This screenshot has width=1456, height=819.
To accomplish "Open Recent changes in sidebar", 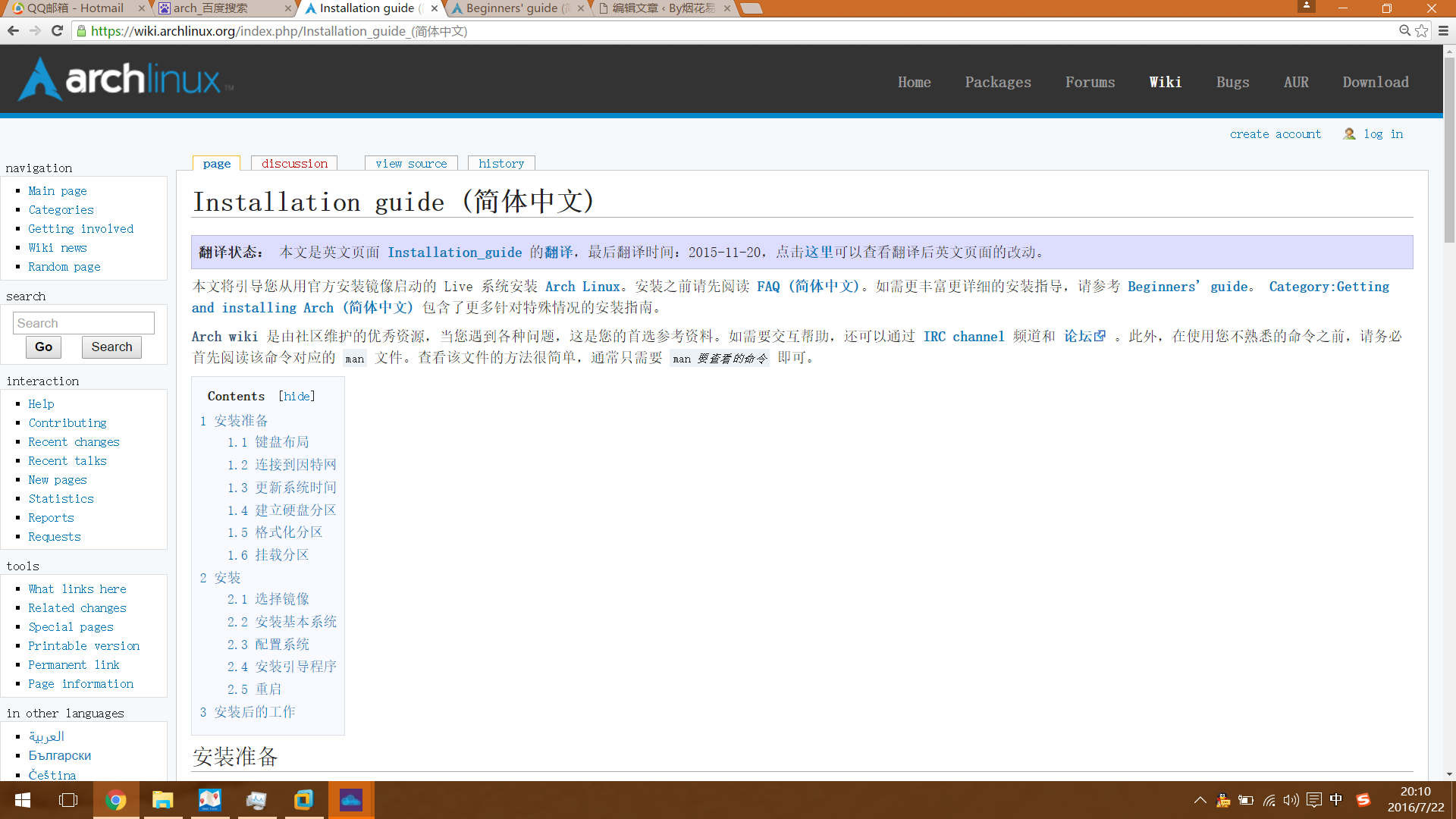I will [x=74, y=442].
